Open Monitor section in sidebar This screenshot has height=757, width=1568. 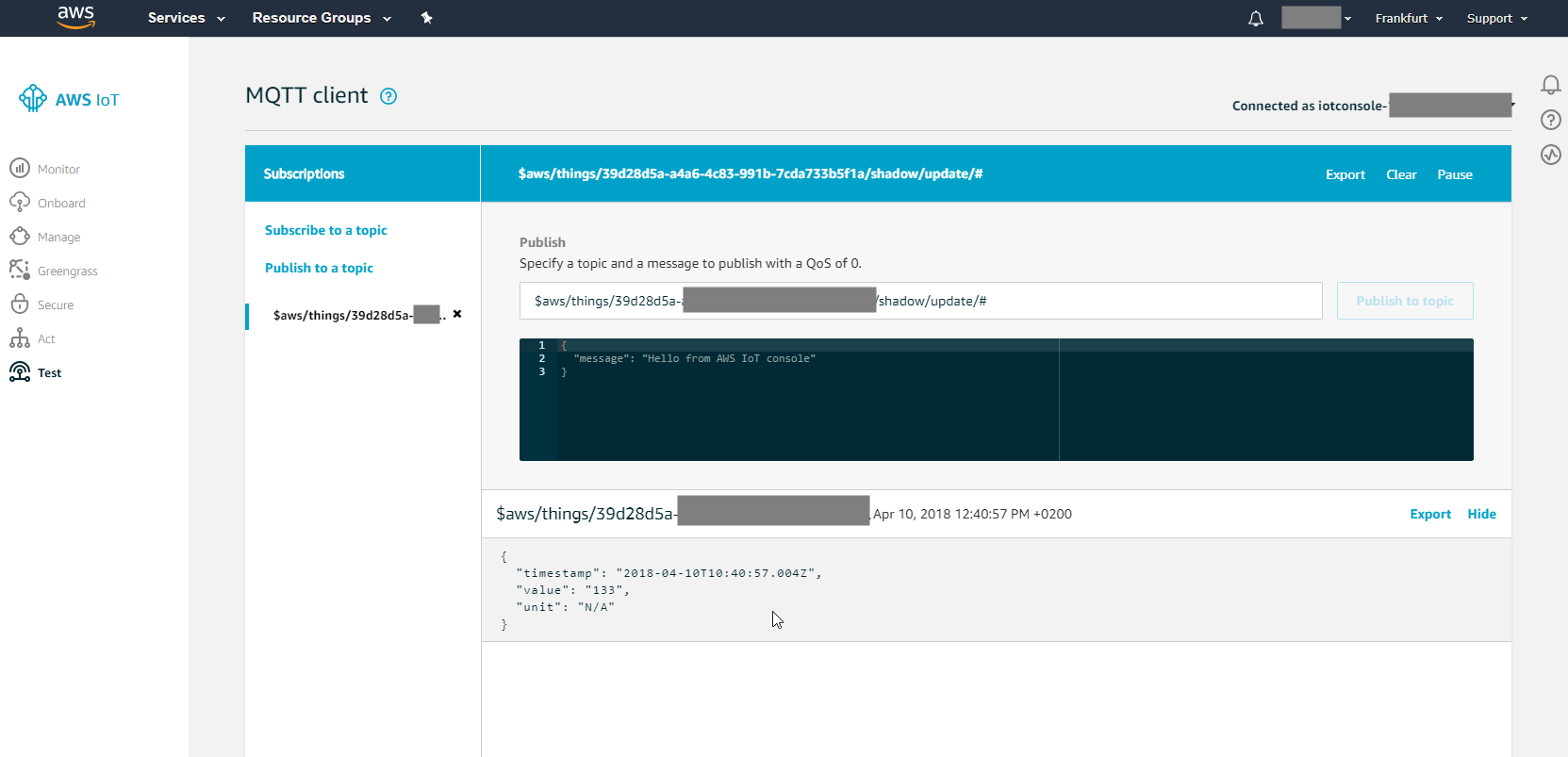(x=58, y=169)
